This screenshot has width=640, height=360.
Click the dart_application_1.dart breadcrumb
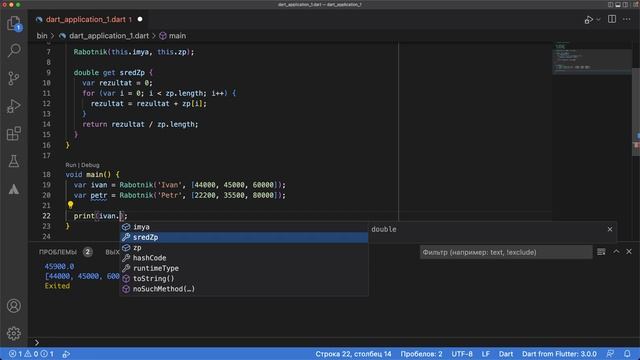(109, 36)
